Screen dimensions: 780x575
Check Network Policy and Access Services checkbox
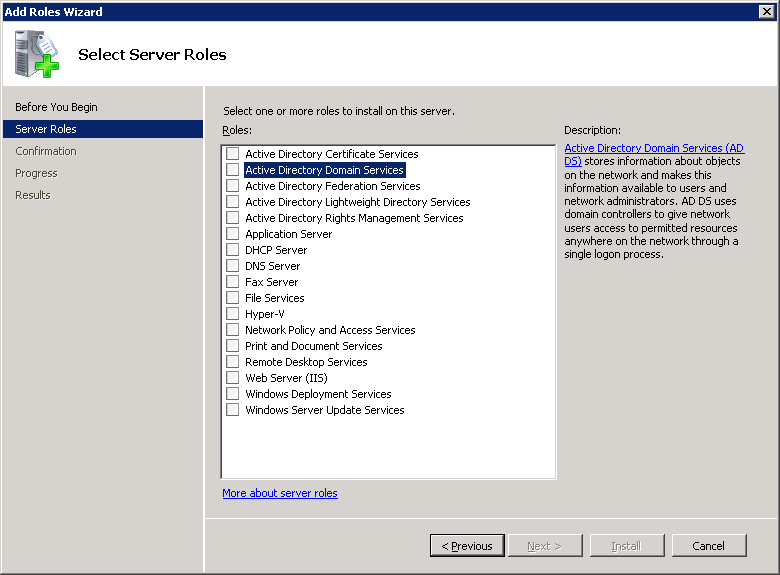click(x=232, y=329)
